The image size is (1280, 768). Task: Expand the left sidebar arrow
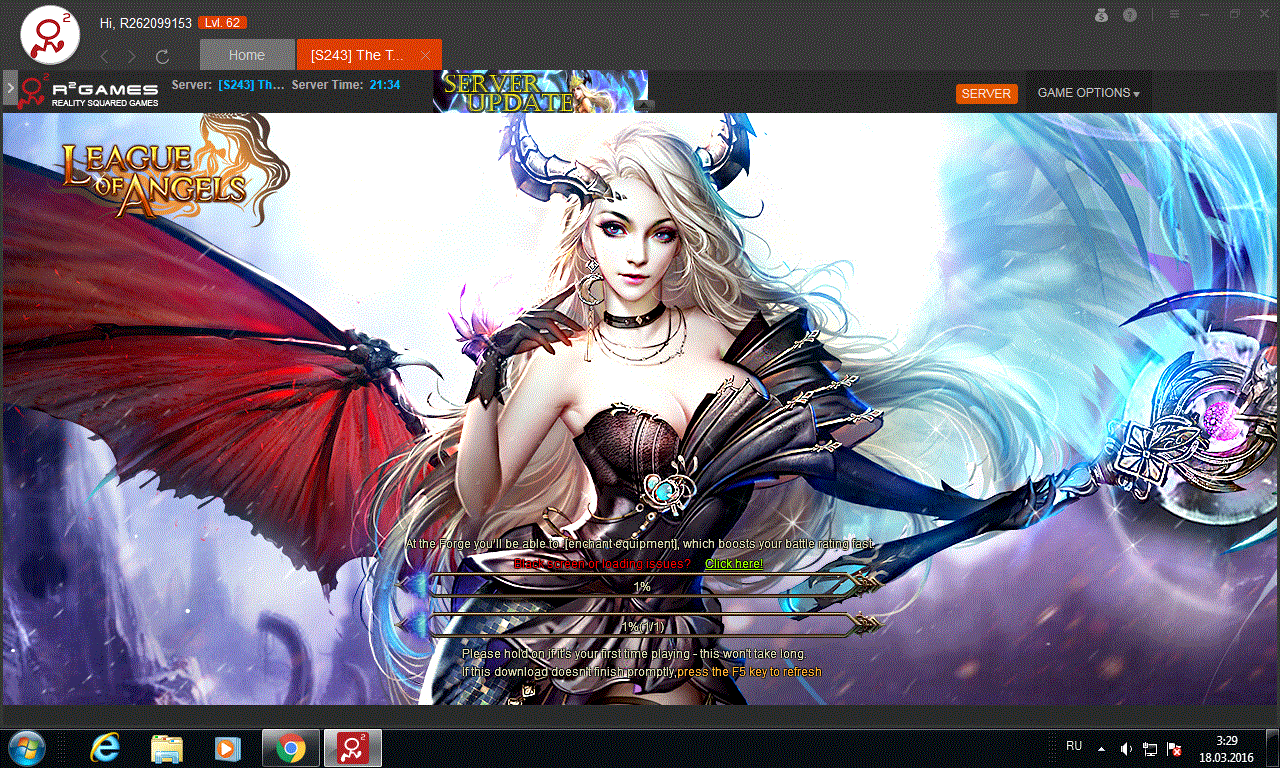coord(10,88)
